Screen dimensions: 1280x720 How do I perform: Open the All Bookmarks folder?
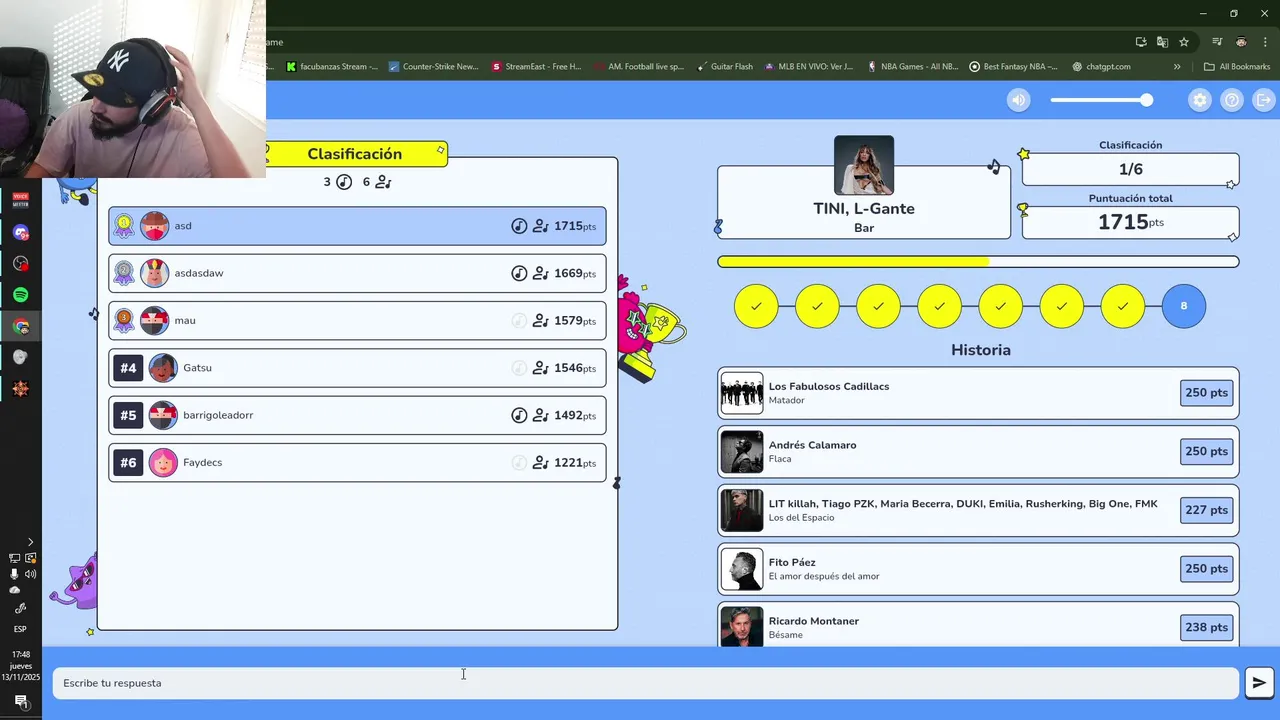(x=1237, y=67)
